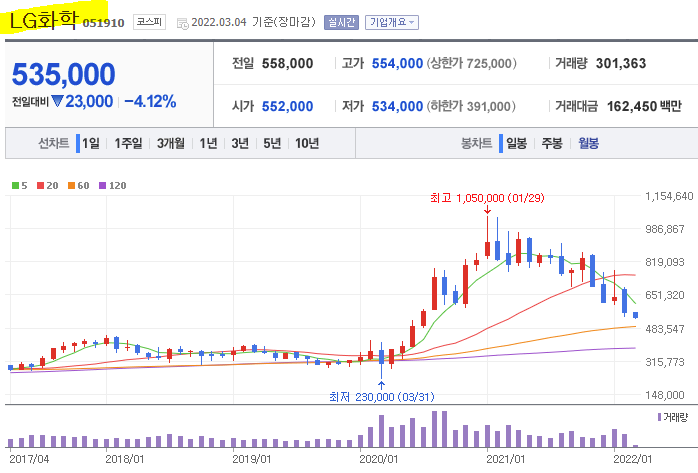This screenshot has height=473, width=698.
Task: Click the 2018/01 x-axis date label
Action: point(125,459)
